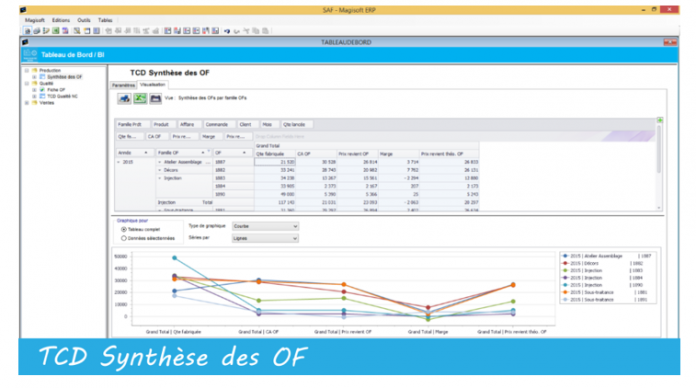Open the Type de graphique dropdown

[x=265, y=226]
